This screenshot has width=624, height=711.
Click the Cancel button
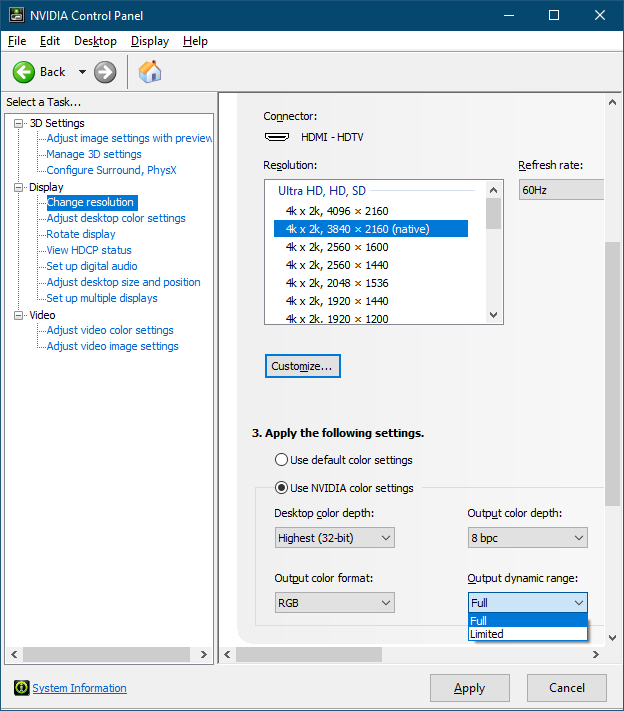tap(567, 688)
